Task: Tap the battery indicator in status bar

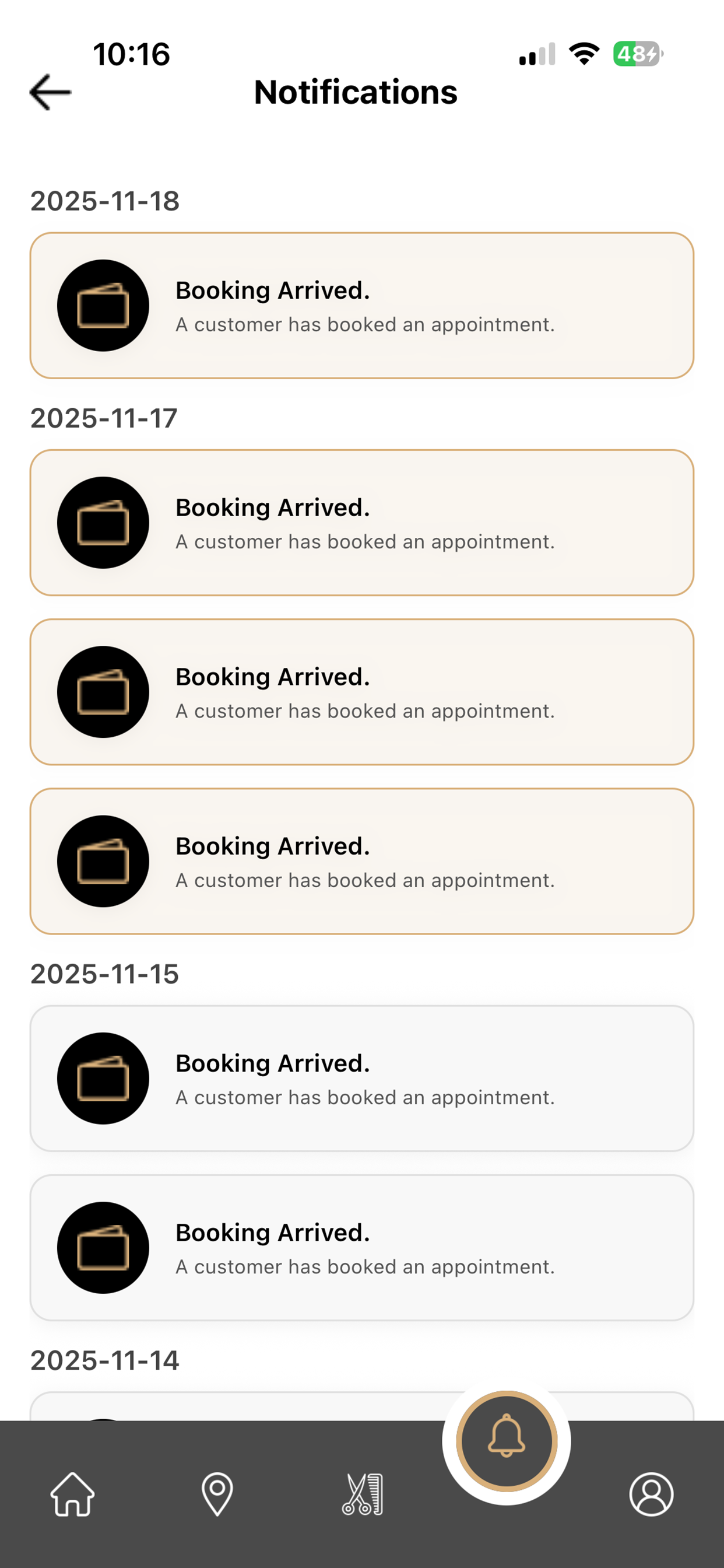Action: point(638,54)
